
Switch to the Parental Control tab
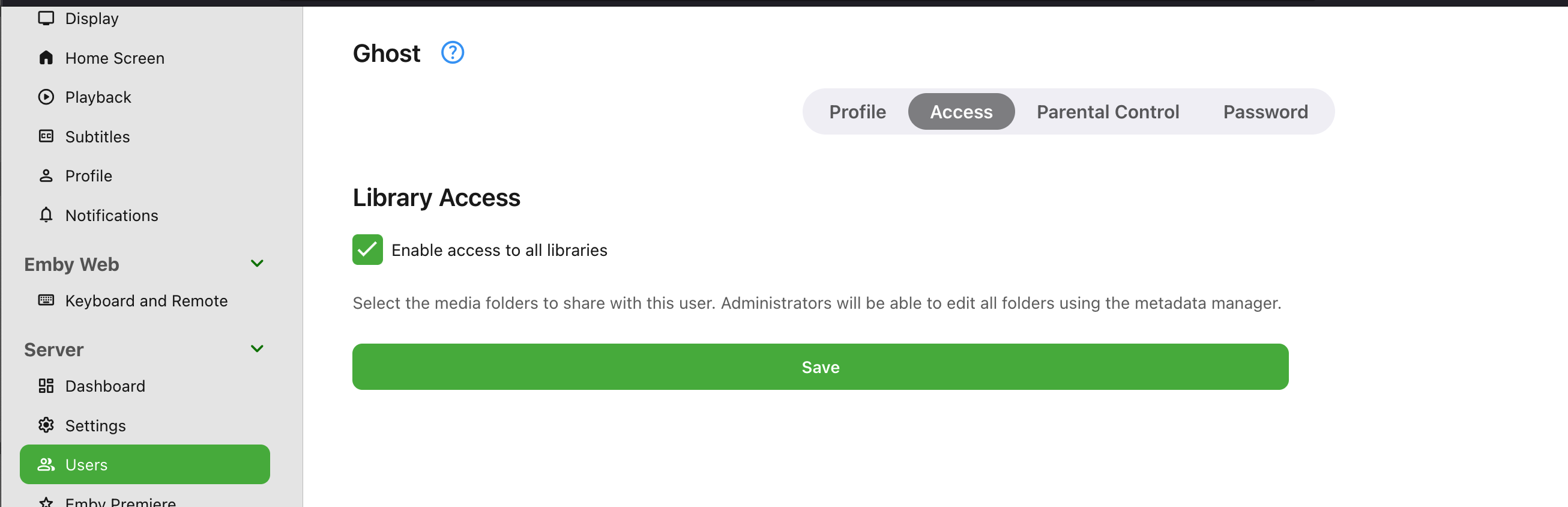[1108, 112]
